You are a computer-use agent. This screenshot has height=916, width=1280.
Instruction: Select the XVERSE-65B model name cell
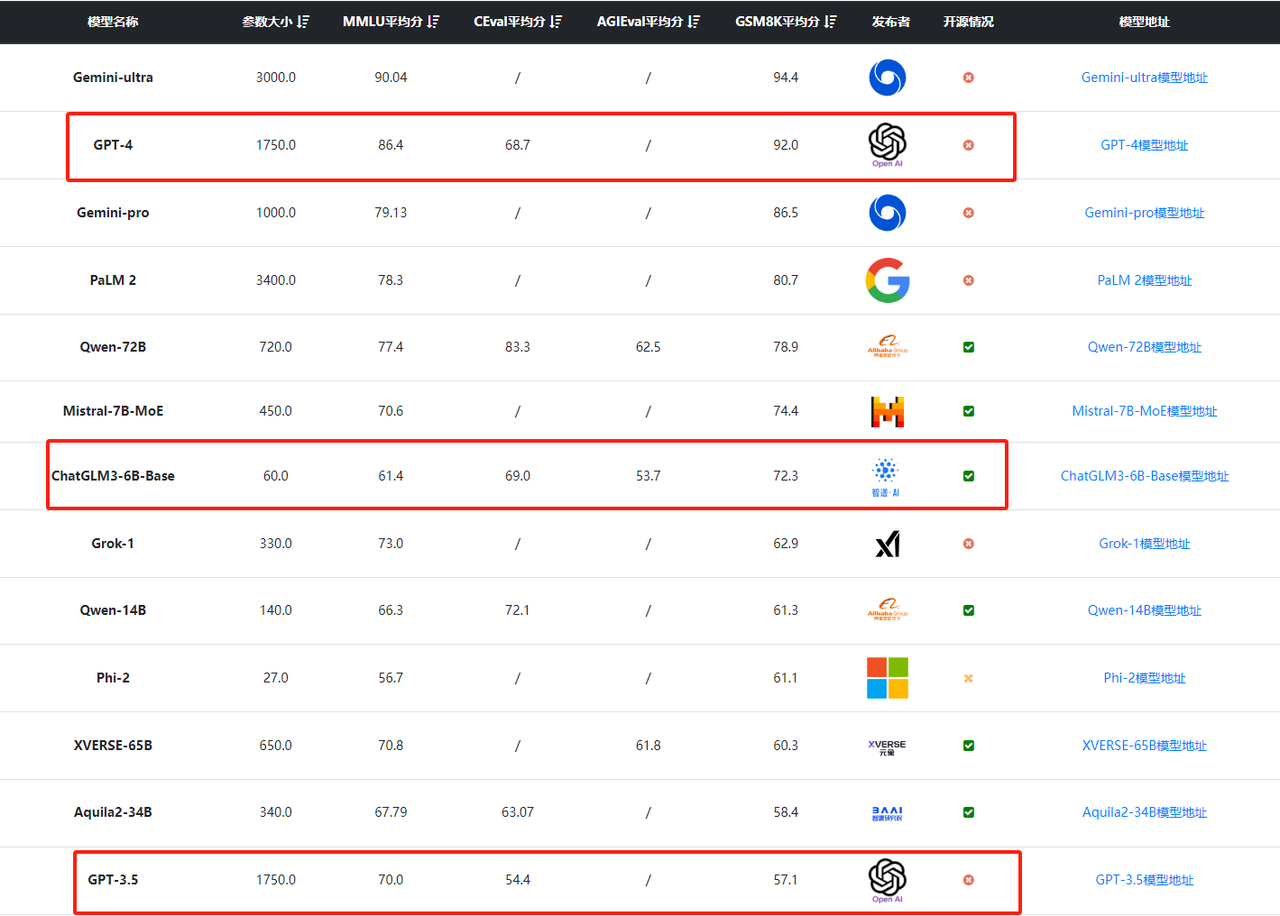click(x=113, y=746)
